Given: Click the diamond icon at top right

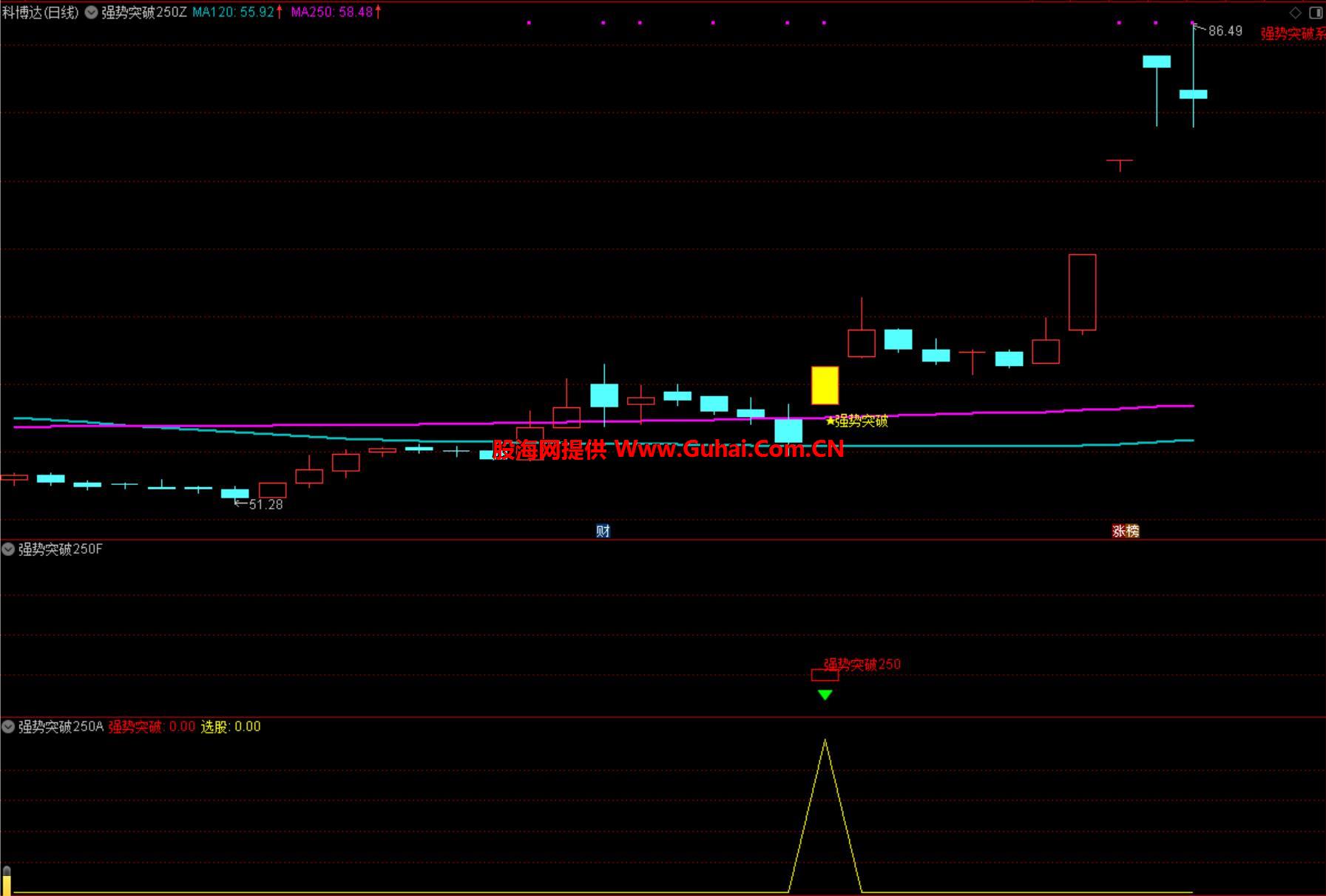Looking at the screenshot, I should [1295, 13].
